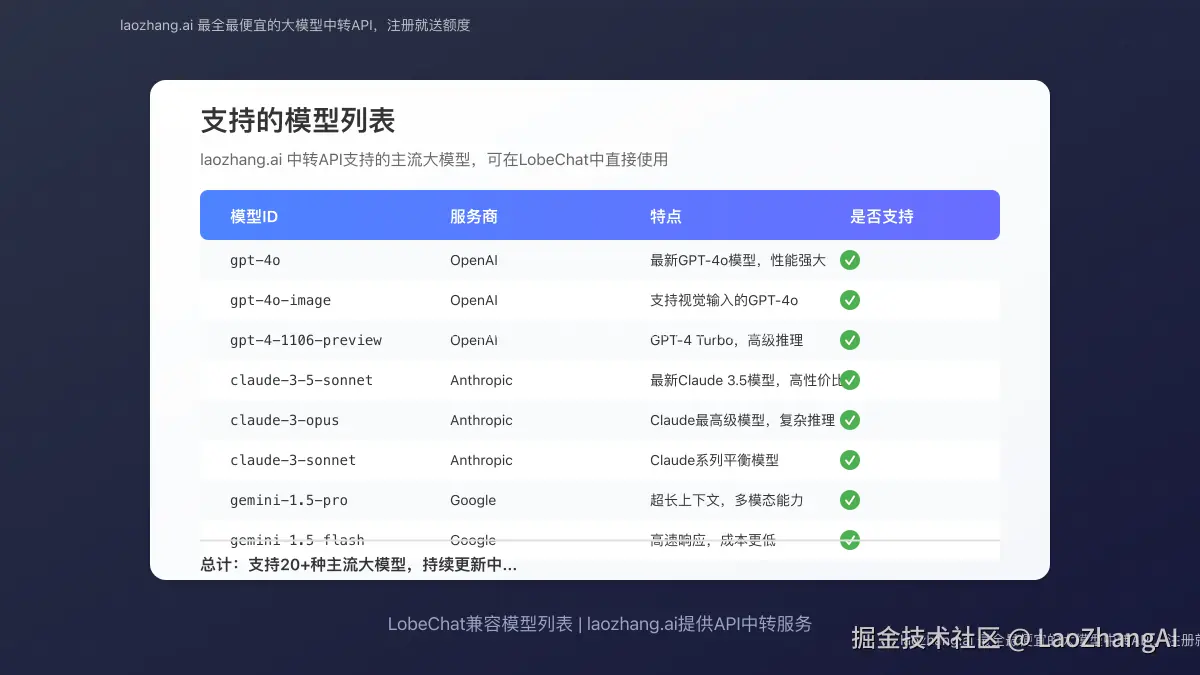Click the subtitle about laozhang.ai 中转API支持的主流大模型

click(x=434, y=160)
